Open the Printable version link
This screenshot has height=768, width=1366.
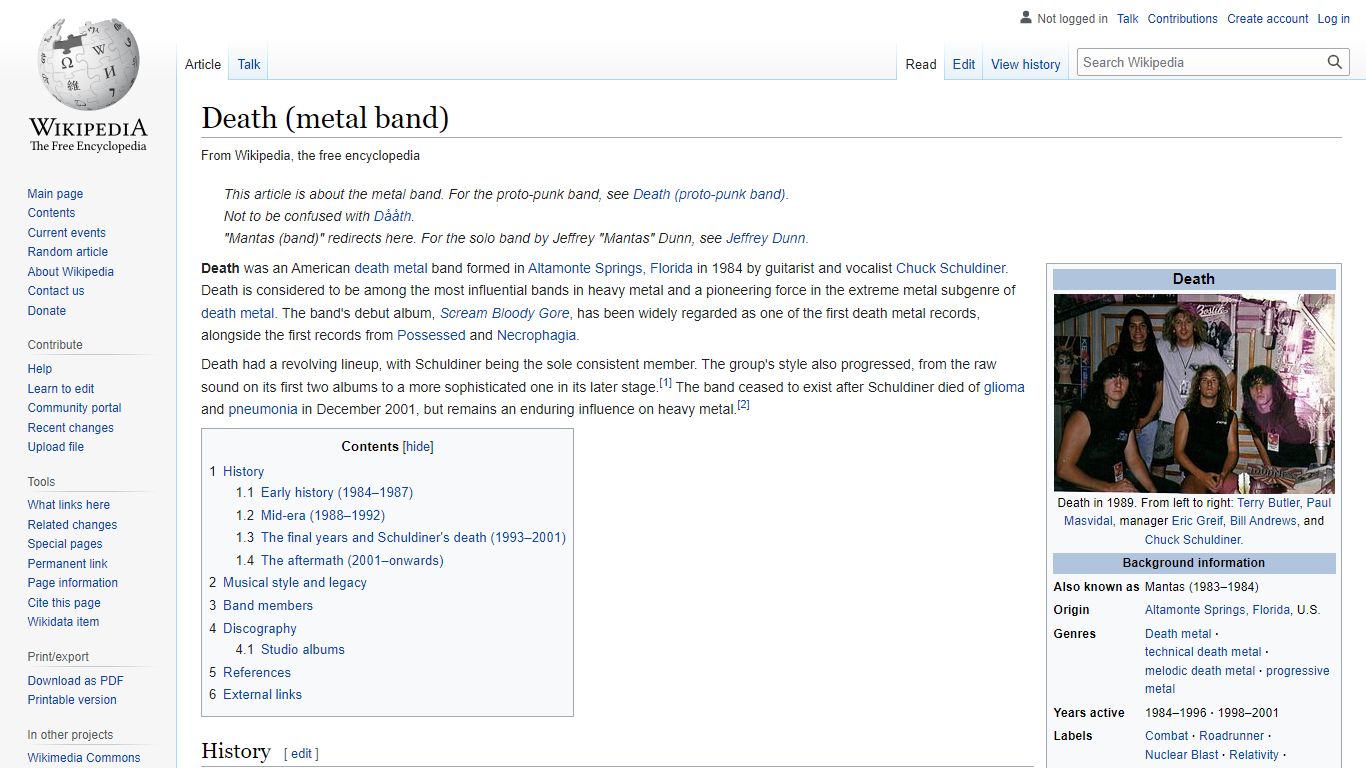click(x=72, y=700)
